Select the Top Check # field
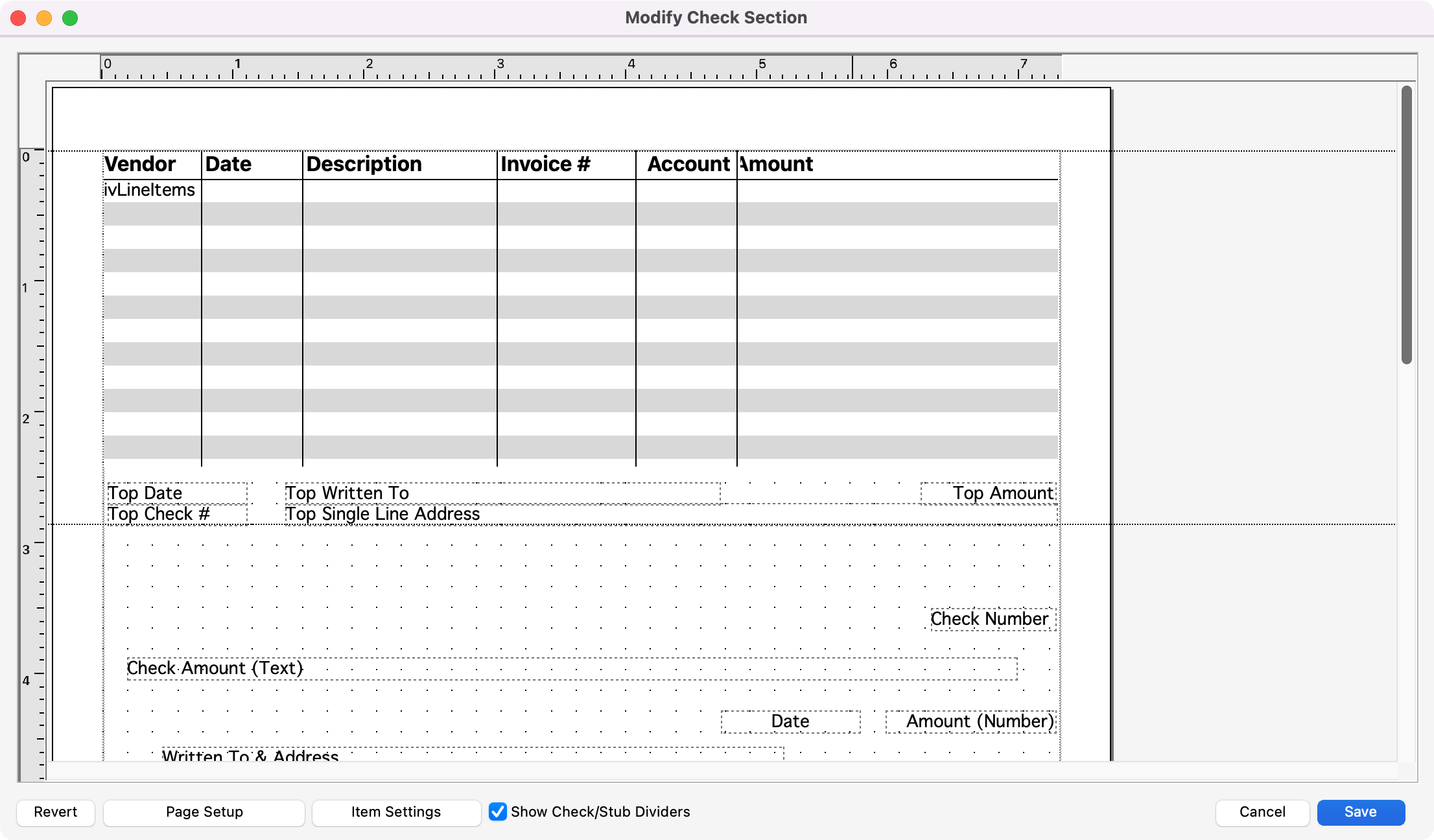1434x840 pixels. click(176, 514)
